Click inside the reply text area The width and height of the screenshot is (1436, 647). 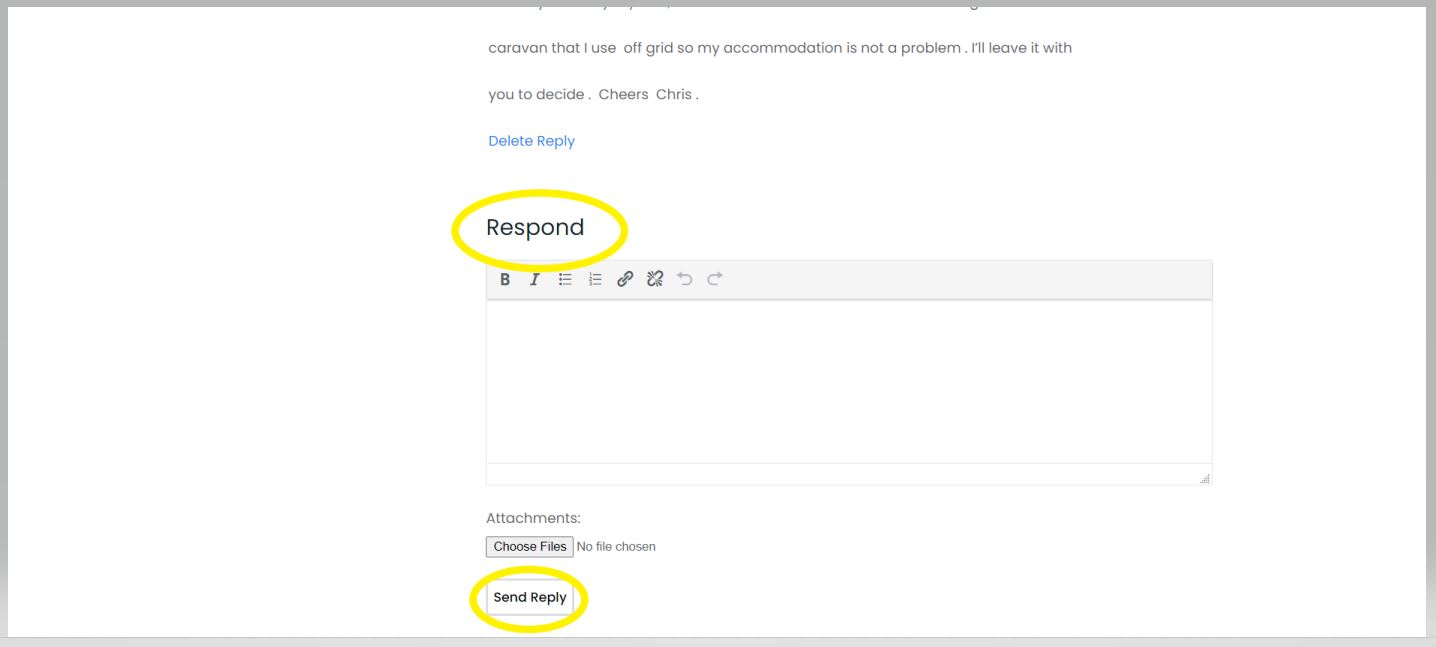(848, 380)
